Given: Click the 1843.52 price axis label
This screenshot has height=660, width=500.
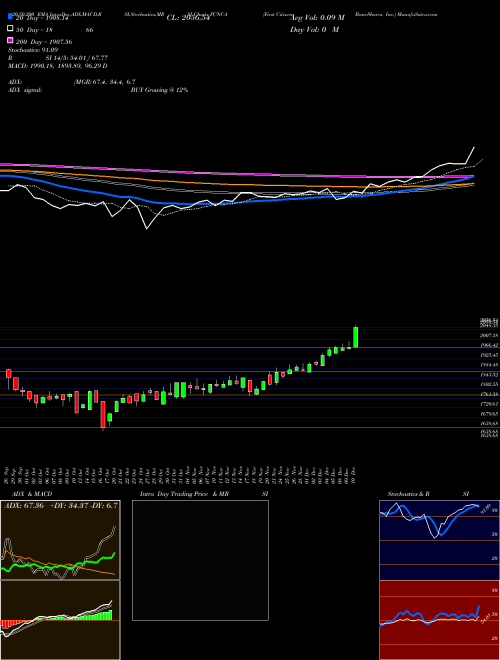Looking at the screenshot, I should click(489, 375).
